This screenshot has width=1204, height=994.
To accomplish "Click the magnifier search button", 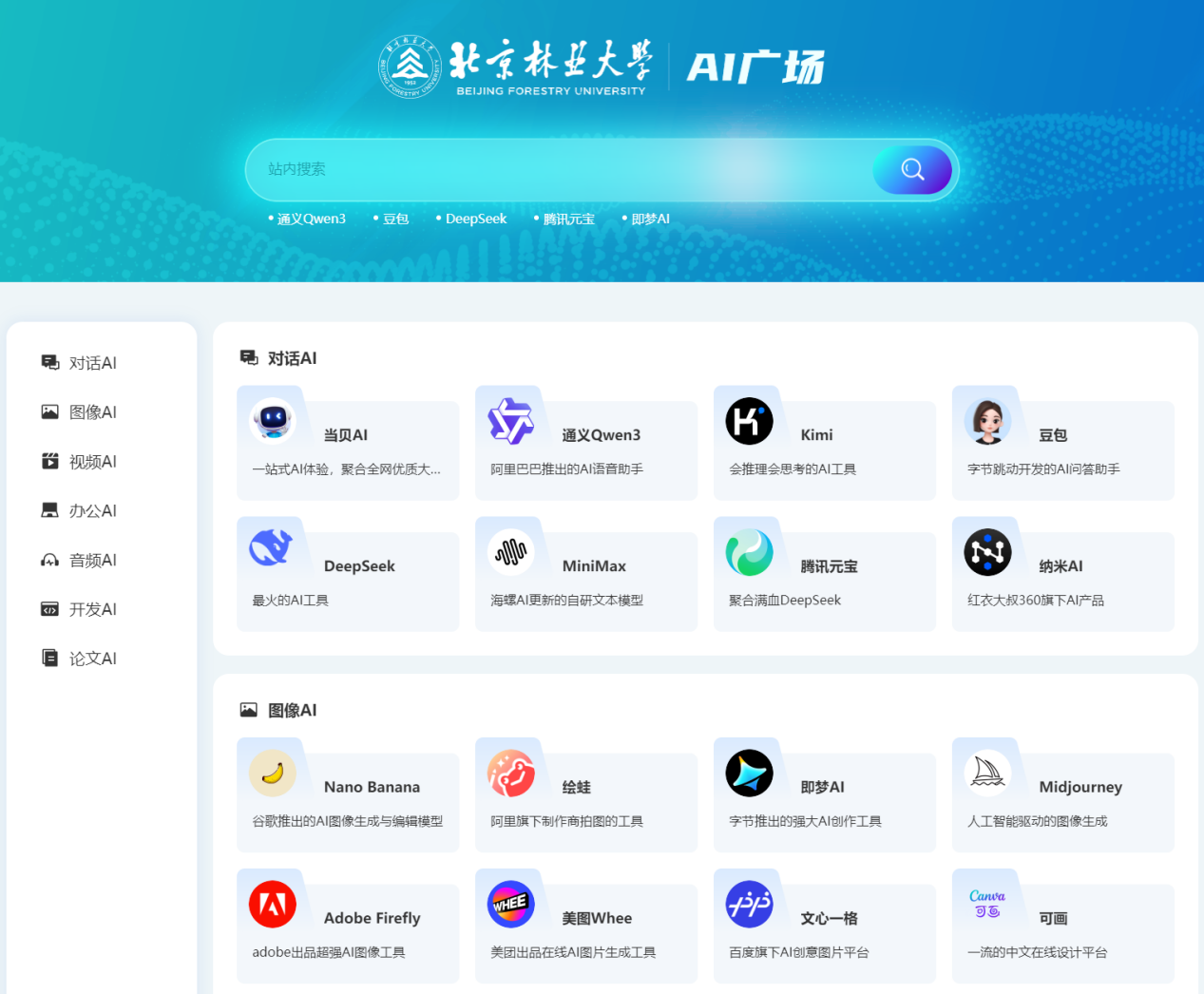I will pyautogui.click(x=912, y=170).
